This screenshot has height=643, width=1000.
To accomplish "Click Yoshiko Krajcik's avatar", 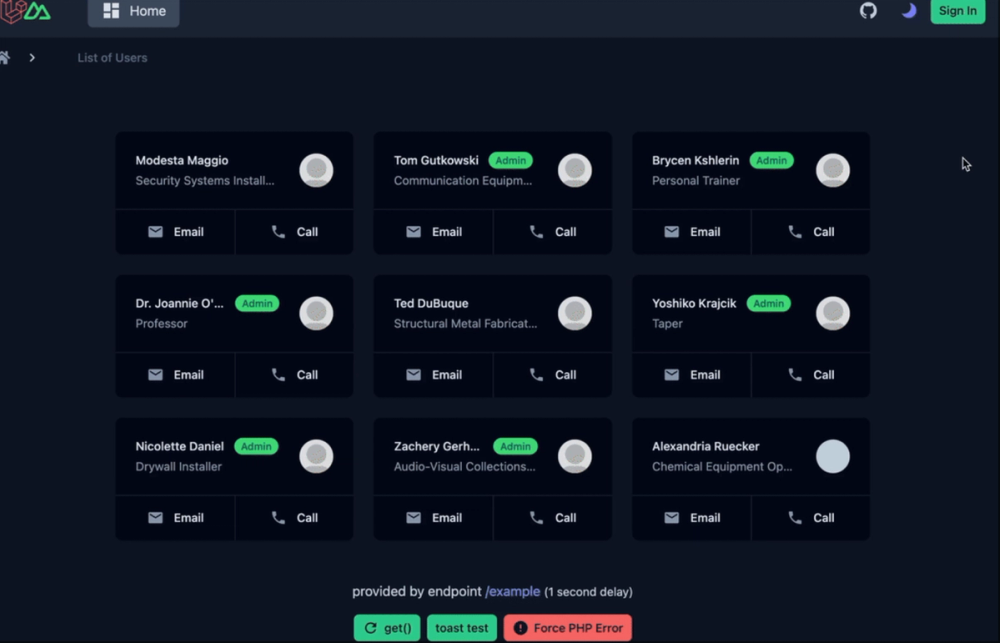I will click(x=833, y=313).
